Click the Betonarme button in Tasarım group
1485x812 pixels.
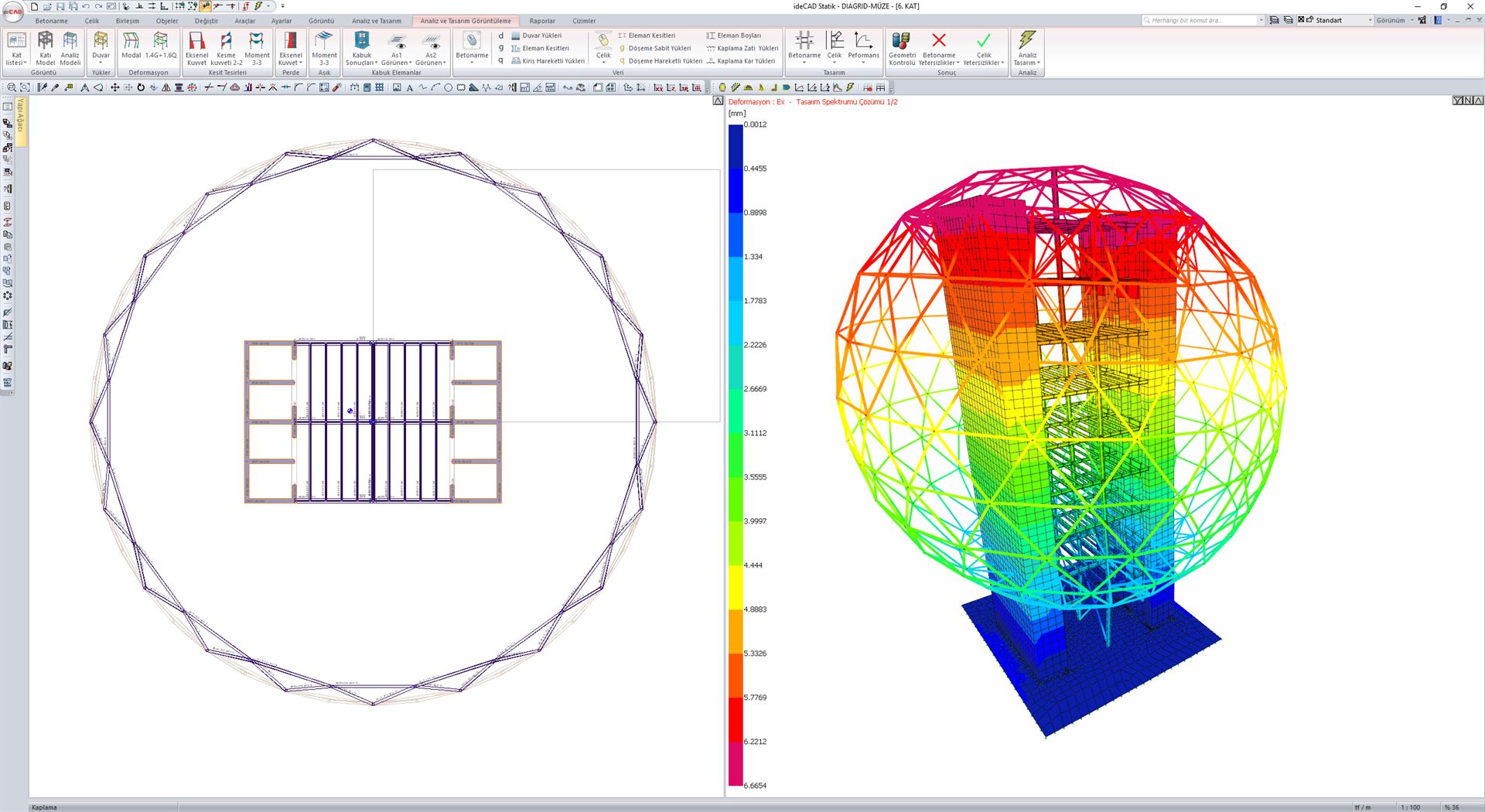click(x=804, y=48)
